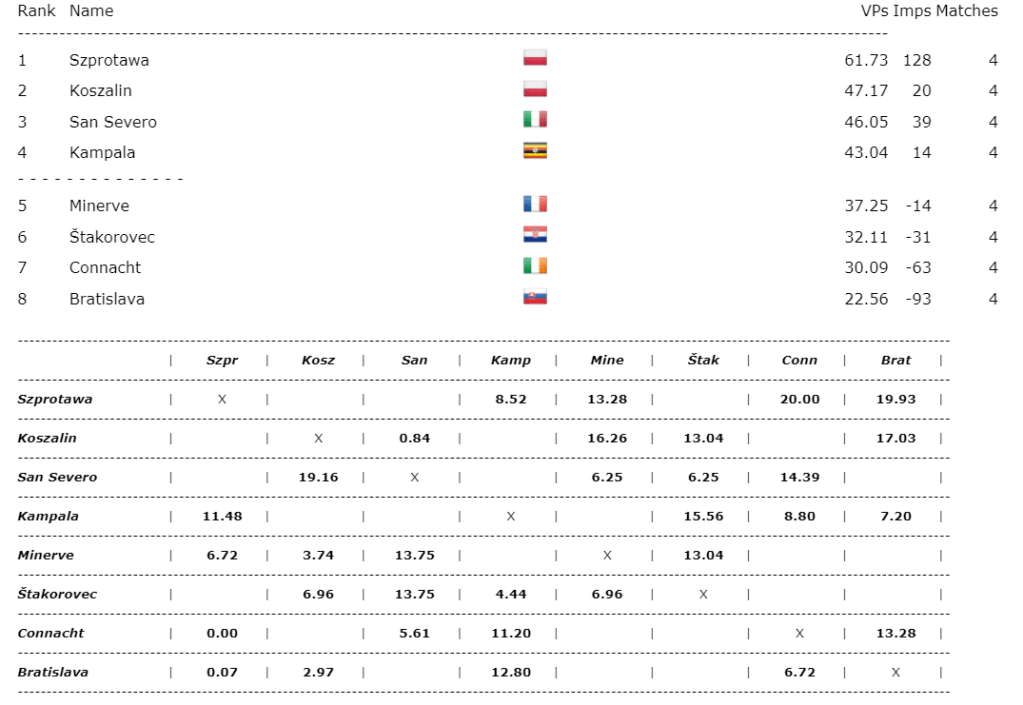Click the France flag for Minerve
Viewport: 1023px width, 705px height.
(535, 204)
